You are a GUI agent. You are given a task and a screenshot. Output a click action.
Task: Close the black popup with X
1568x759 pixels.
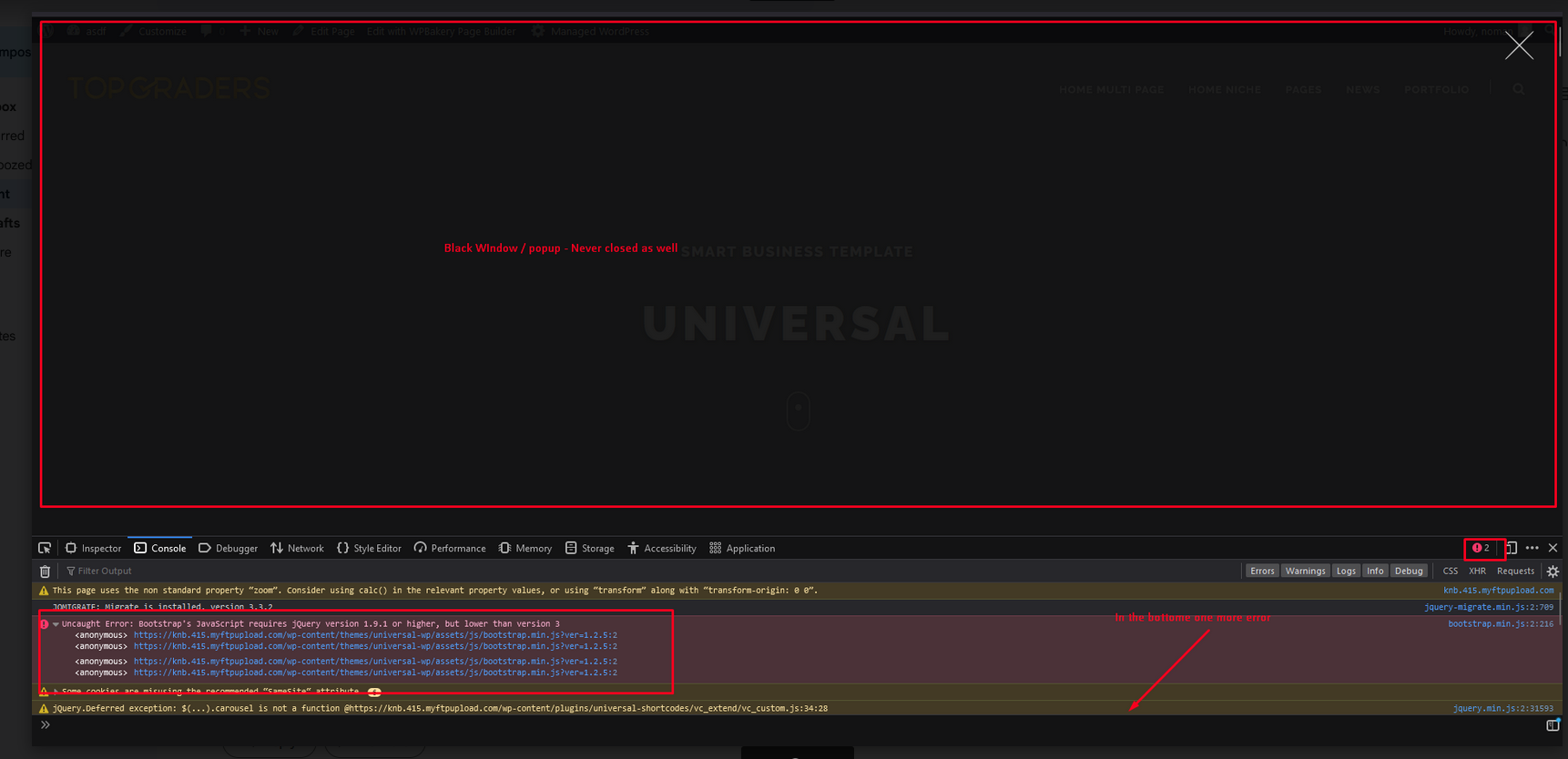coord(1519,46)
